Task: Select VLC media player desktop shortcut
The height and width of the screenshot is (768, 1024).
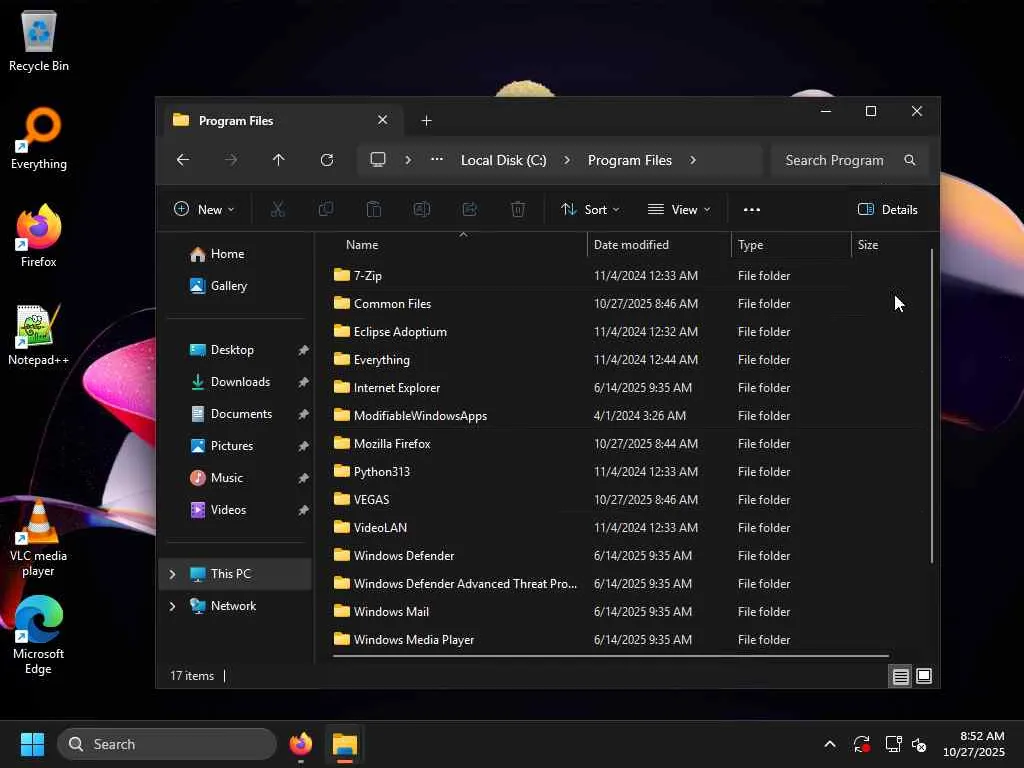Action: point(39,537)
